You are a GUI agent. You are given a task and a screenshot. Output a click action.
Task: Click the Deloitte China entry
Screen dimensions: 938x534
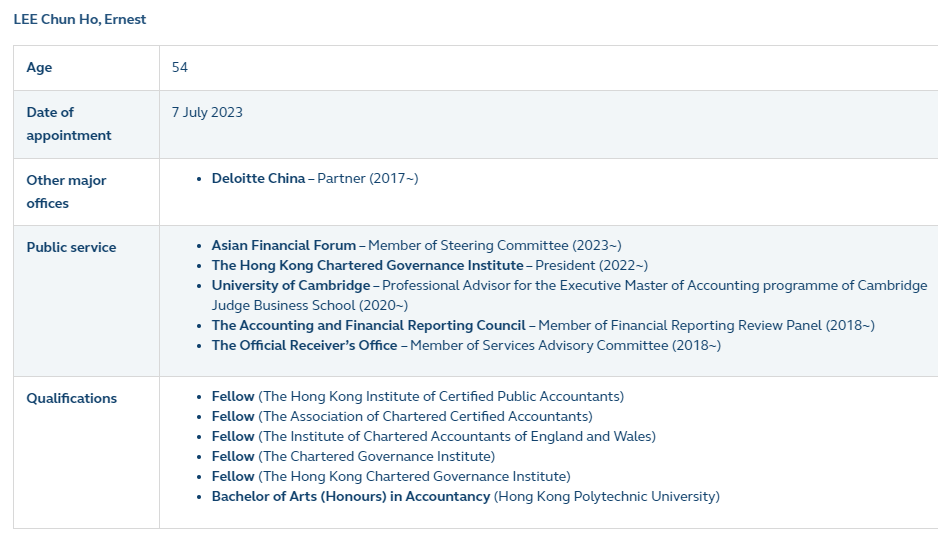pos(315,178)
